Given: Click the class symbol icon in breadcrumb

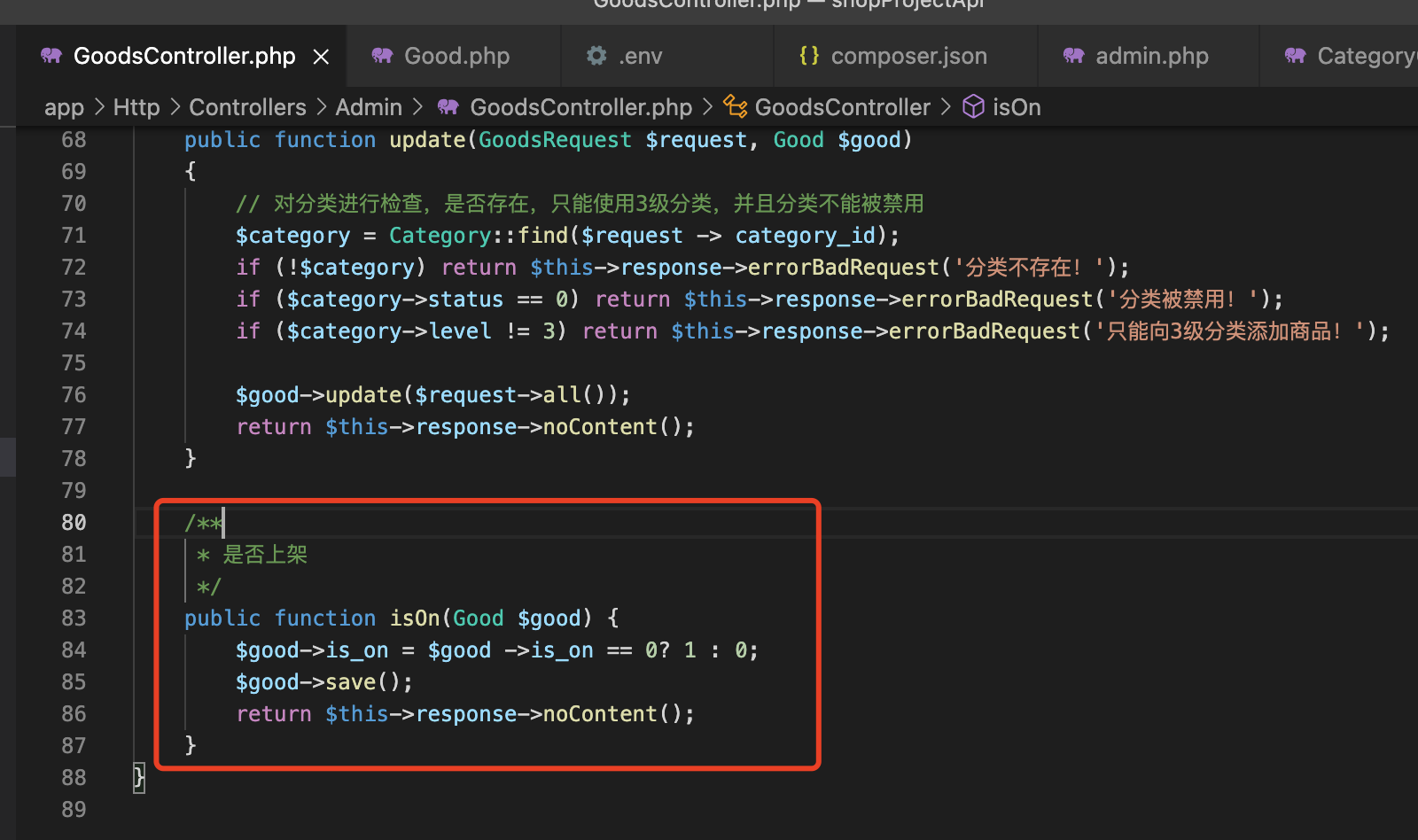Looking at the screenshot, I should pos(735,107).
